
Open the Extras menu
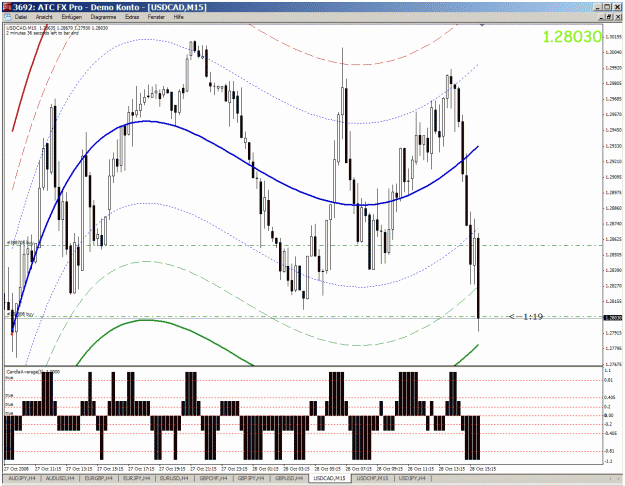pyautogui.click(x=132, y=17)
